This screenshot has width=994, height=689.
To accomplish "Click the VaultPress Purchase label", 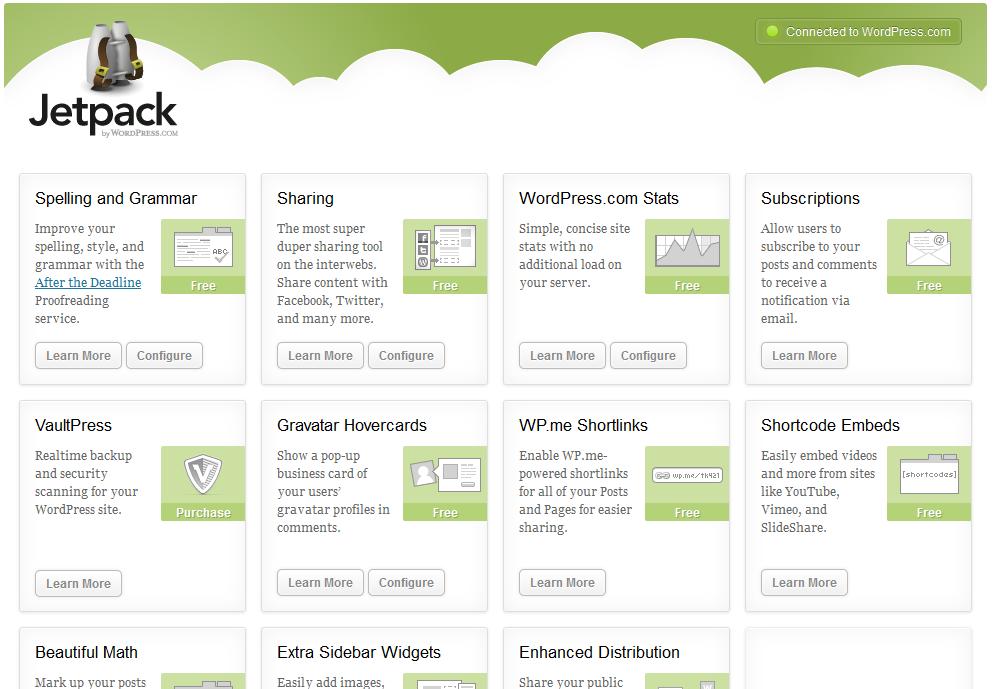I will pyautogui.click(x=203, y=512).
